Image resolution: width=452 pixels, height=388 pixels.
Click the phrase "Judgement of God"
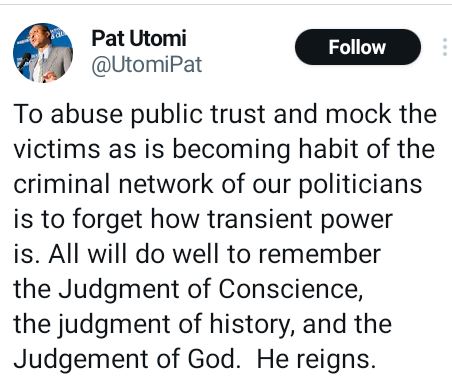(127, 360)
